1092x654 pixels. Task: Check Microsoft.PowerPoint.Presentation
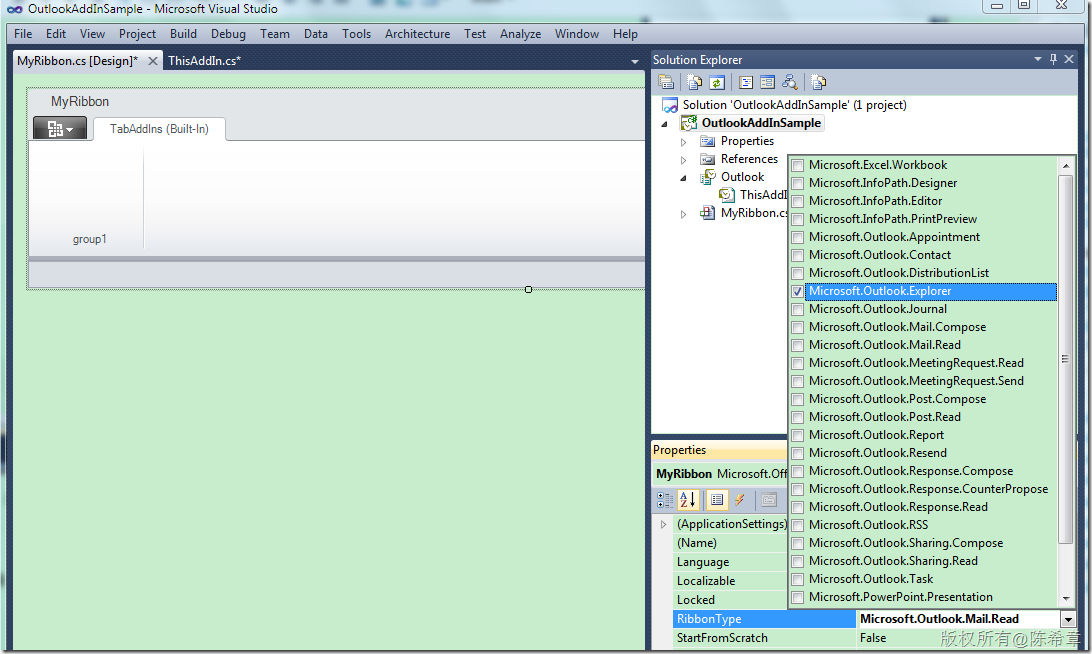tap(797, 598)
